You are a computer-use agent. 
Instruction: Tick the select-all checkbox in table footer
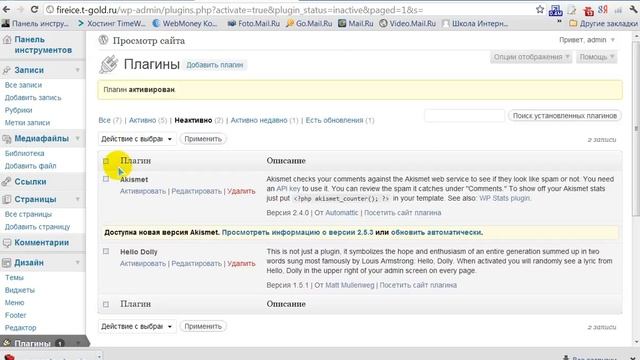pyautogui.click(x=106, y=304)
